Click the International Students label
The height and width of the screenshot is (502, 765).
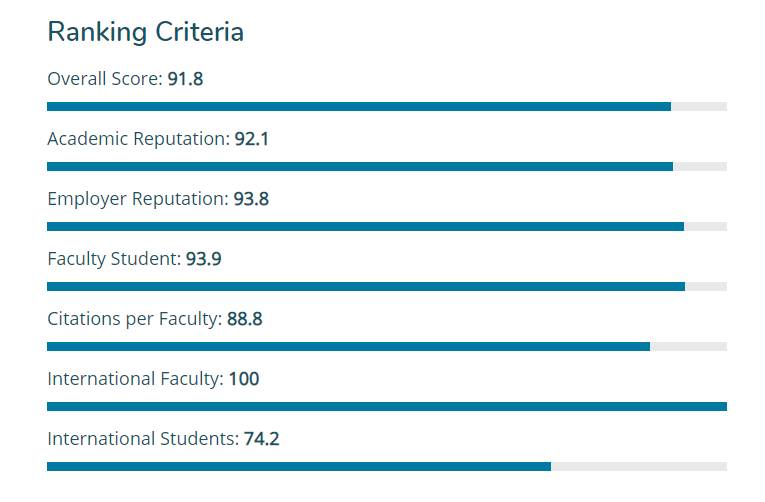[x=143, y=439]
